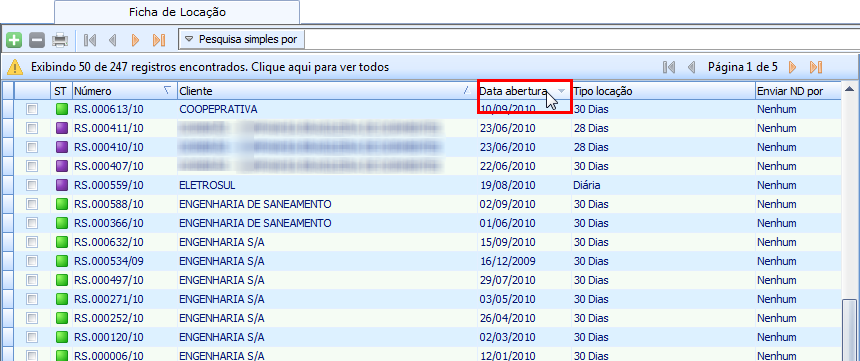Select the Ficha de Locação tab
This screenshot has height=361, width=860.
pyautogui.click(x=177, y=12)
